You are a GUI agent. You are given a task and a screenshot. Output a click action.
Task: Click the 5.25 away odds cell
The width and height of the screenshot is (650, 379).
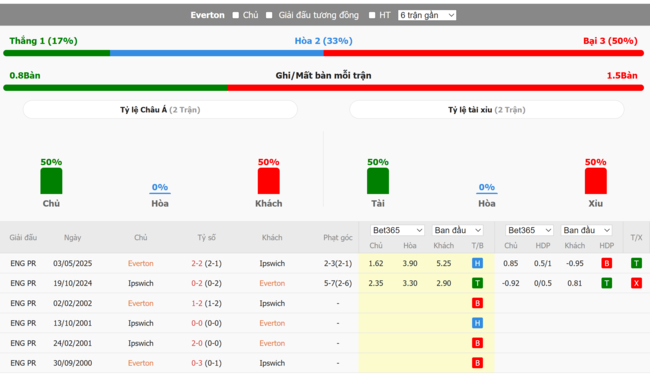pyautogui.click(x=444, y=263)
